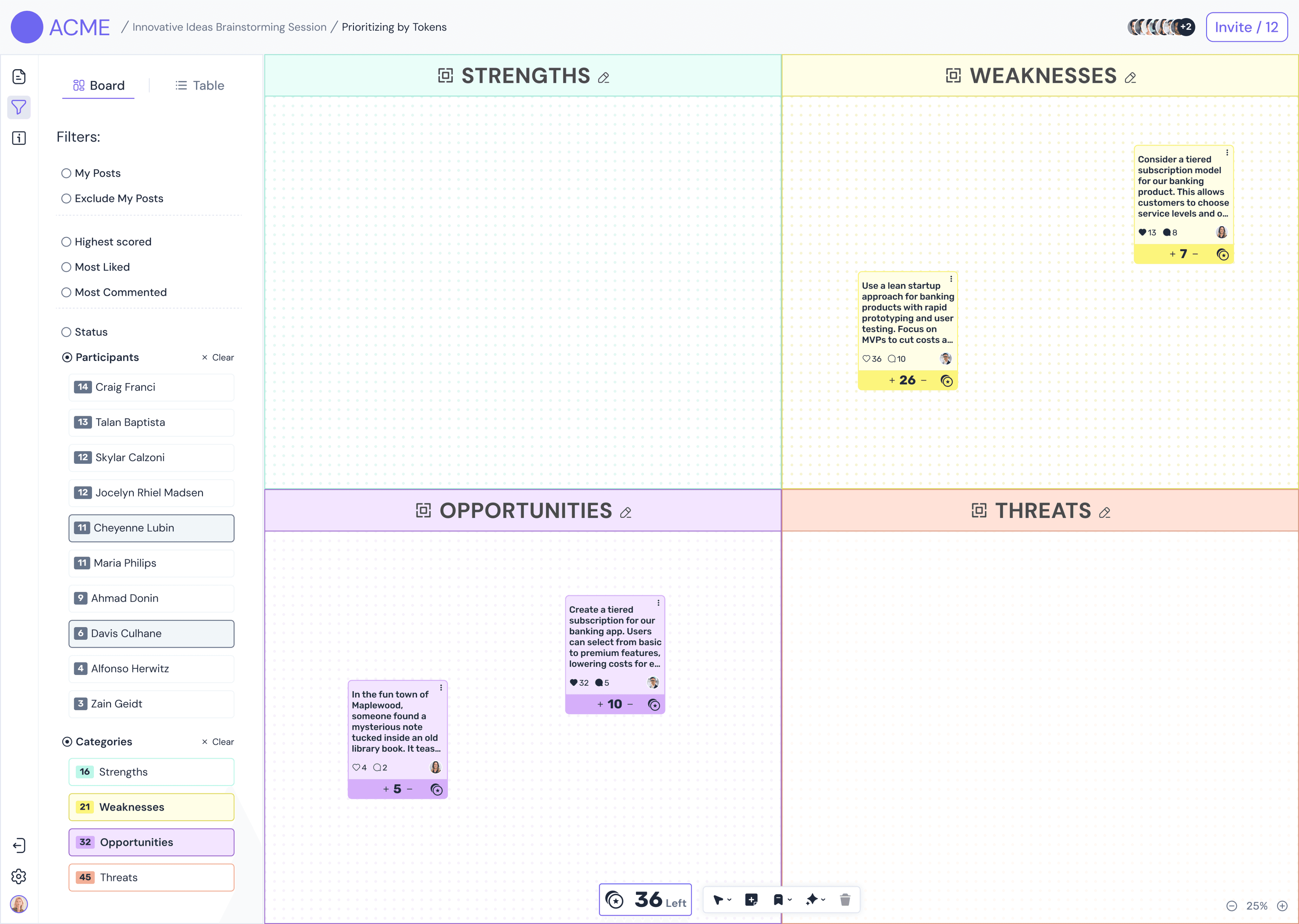
Task: Click the info panel icon in sidebar
Action: (19, 138)
